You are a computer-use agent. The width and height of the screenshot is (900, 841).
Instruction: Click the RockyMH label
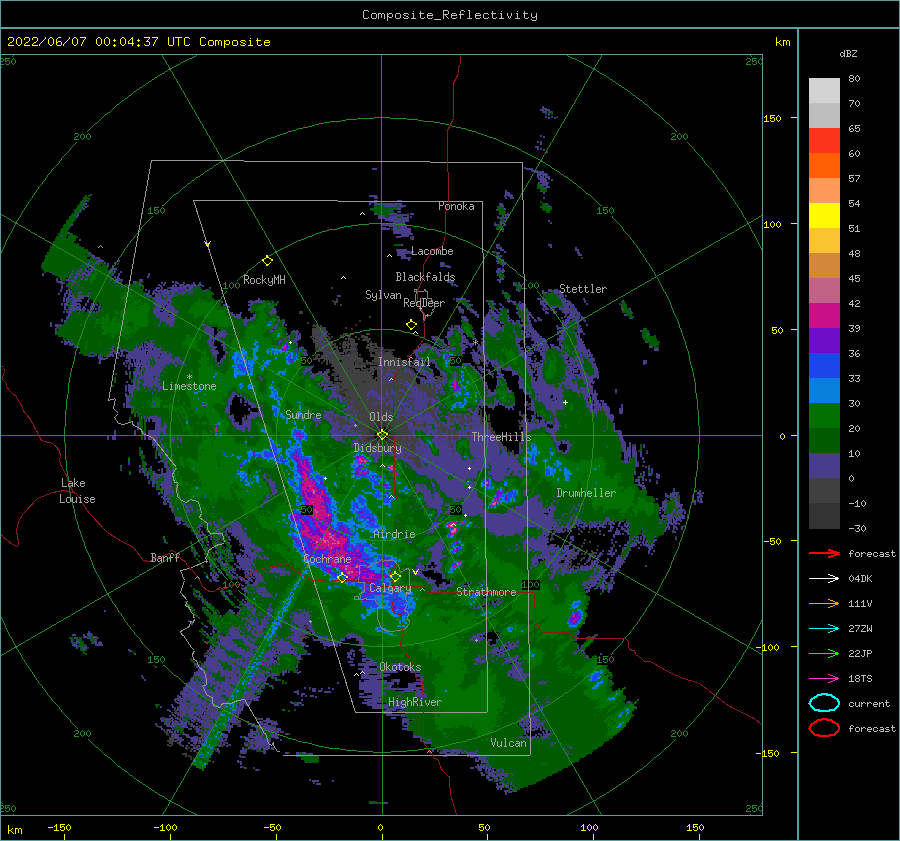[264, 280]
